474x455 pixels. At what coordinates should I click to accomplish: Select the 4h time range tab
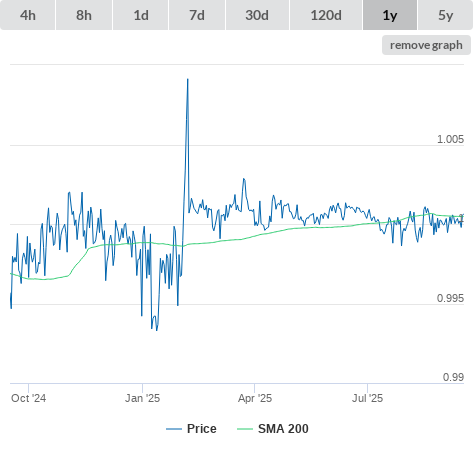click(28, 15)
